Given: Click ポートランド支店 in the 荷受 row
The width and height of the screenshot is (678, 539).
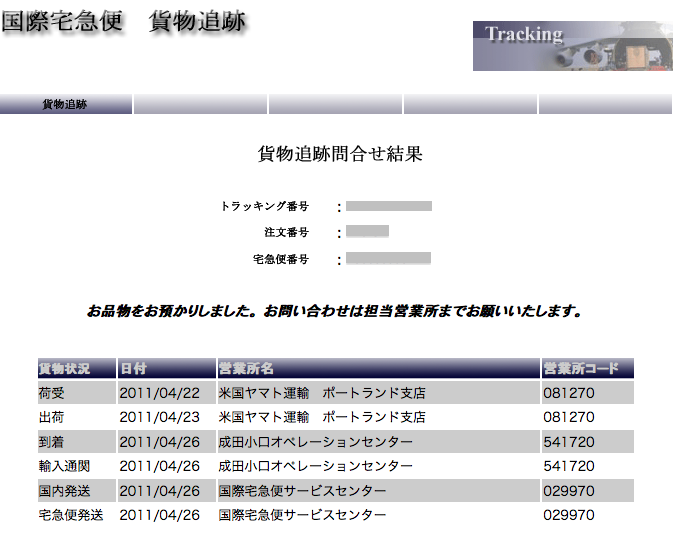Looking at the screenshot, I should coord(374,393).
